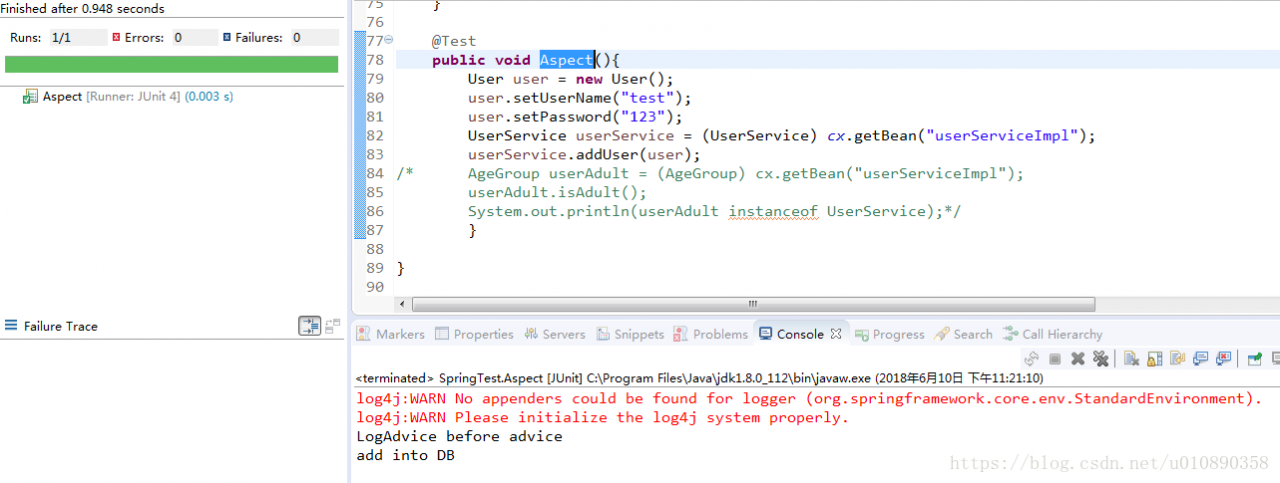Switch to the Properties tab
The height and width of the screenshot is (483, 1280).
474,334
